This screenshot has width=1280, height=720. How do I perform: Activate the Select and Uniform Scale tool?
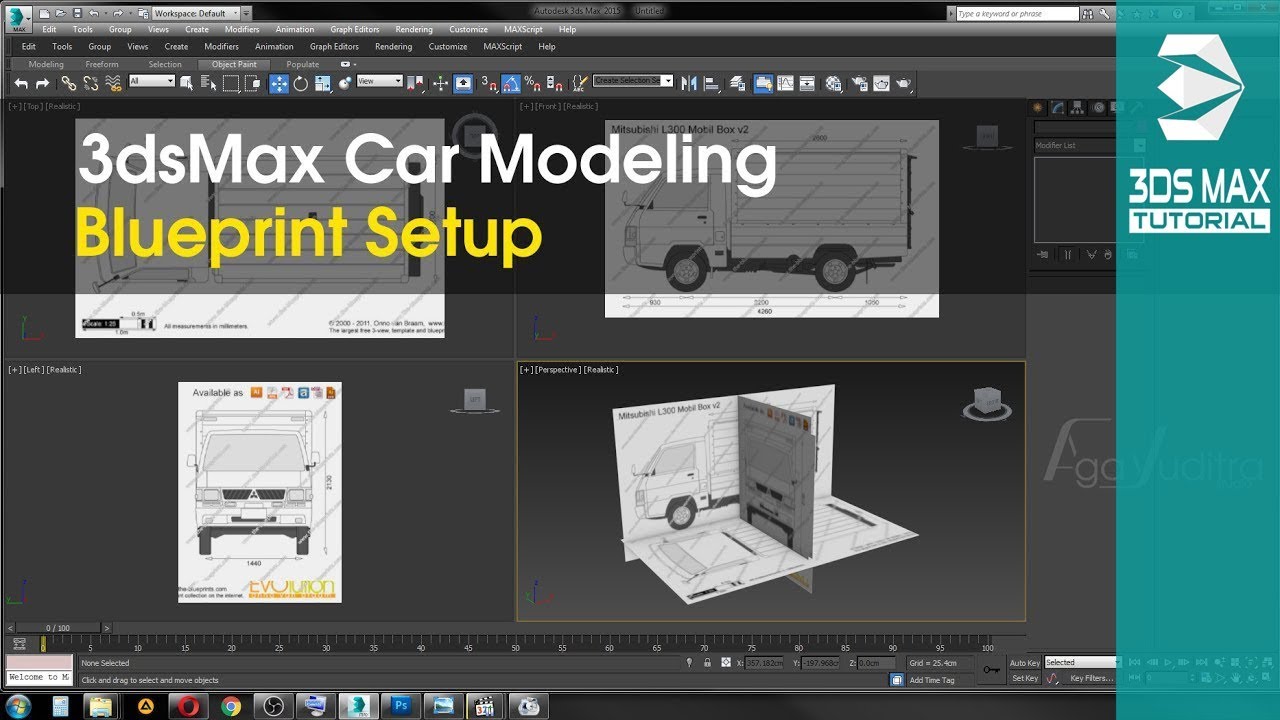click(323, 84)
